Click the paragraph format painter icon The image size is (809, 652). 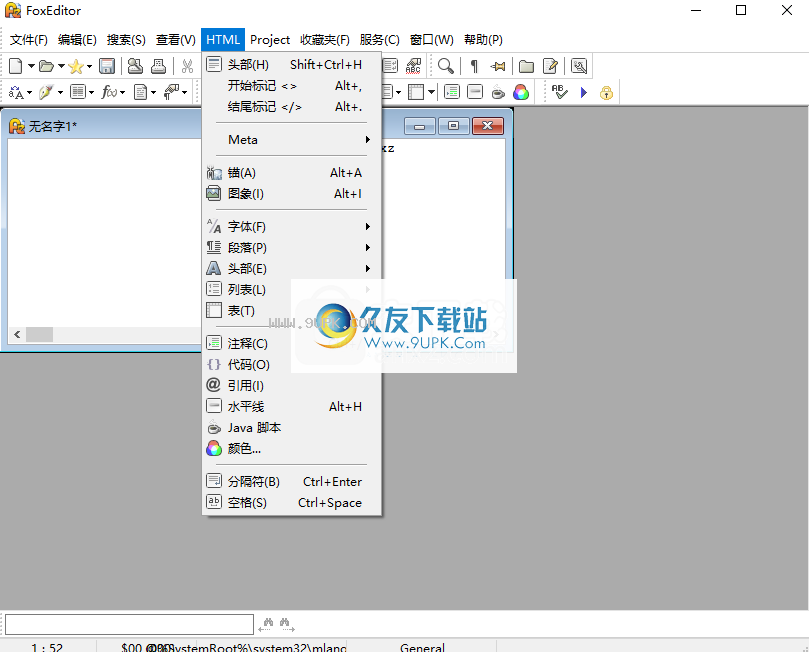171,92
